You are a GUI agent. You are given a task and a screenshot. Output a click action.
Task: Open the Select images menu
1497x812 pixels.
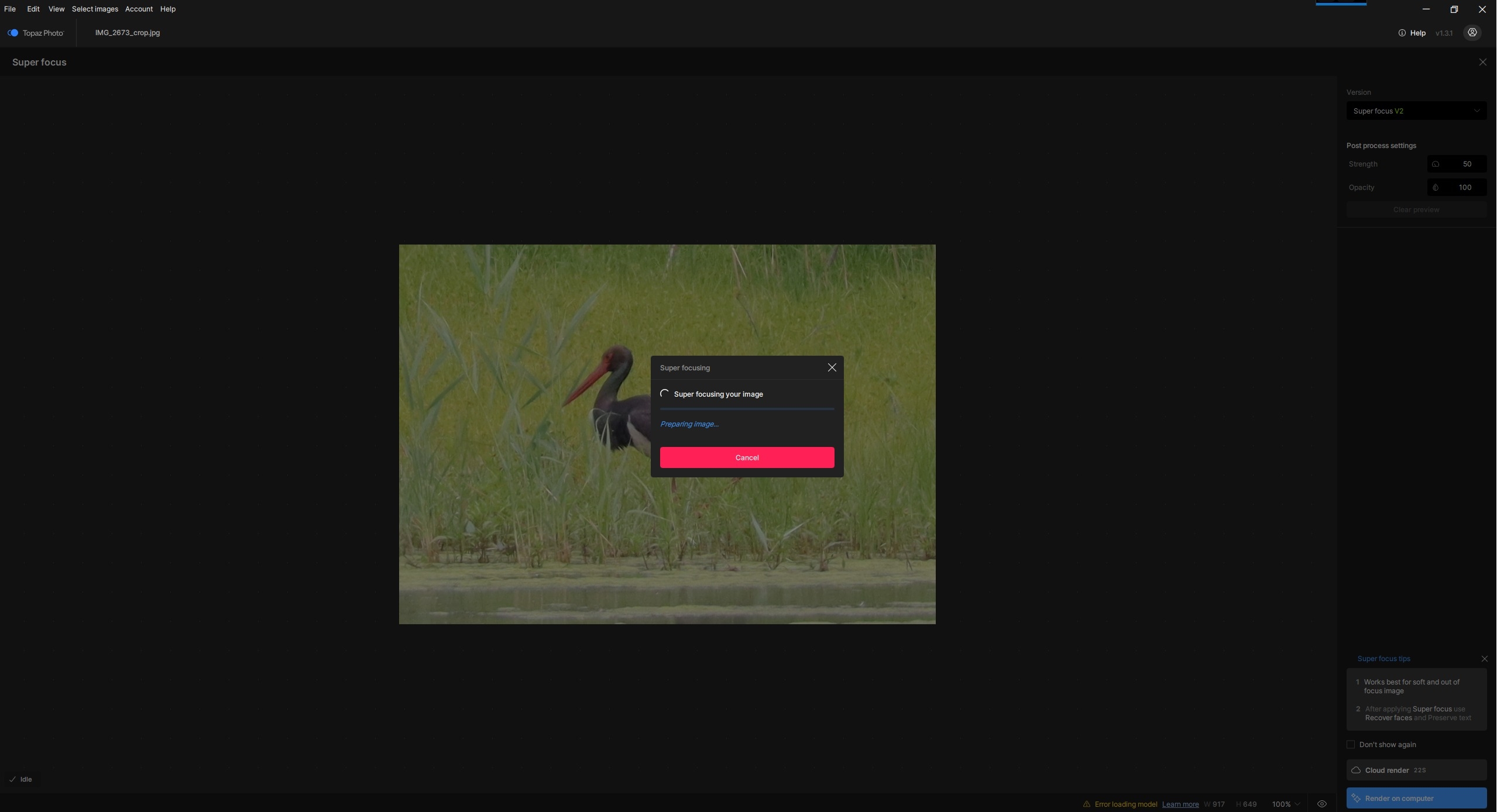(x=95, y=9)
